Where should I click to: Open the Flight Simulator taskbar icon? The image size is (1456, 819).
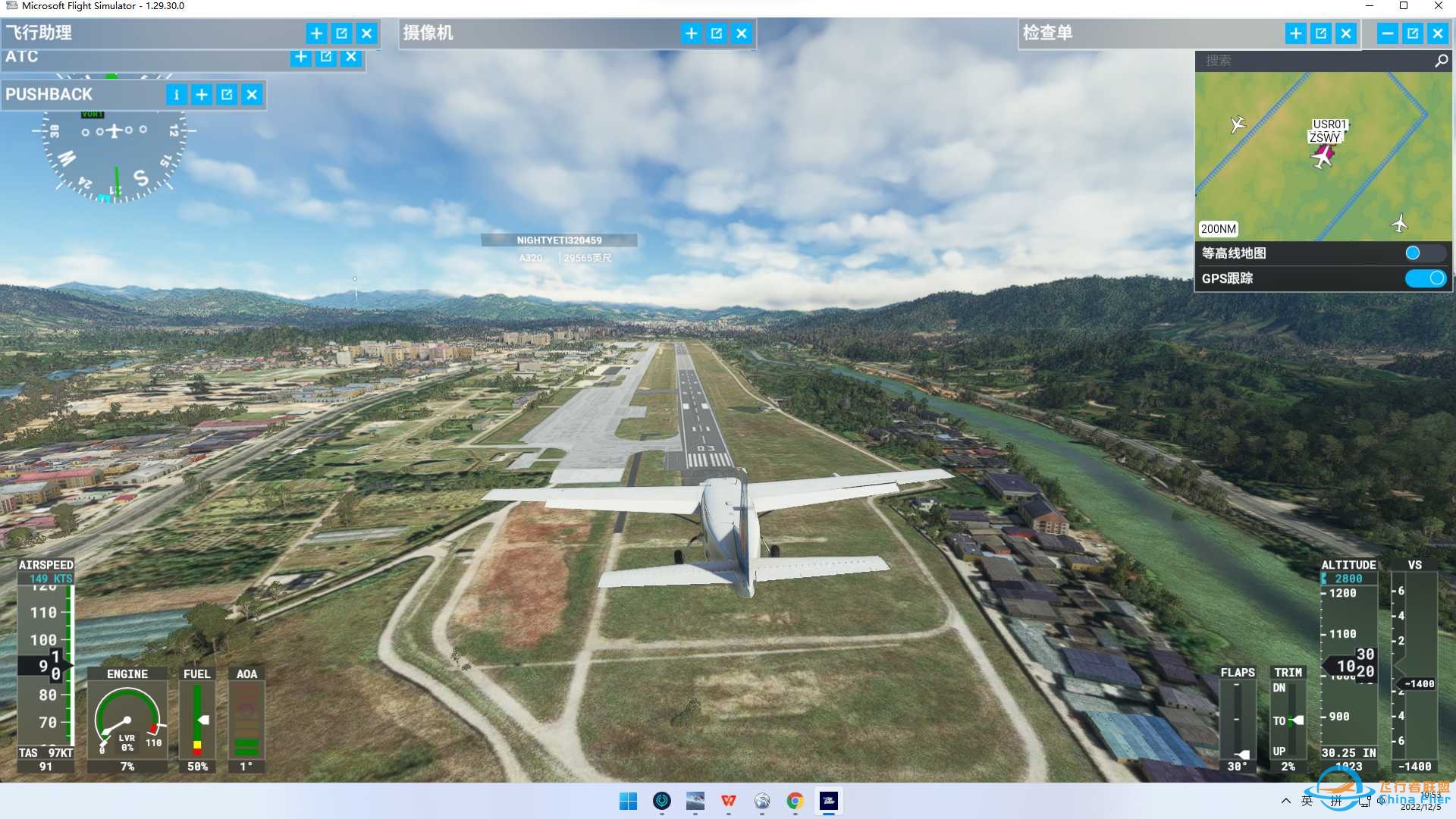tap(829, 801)
